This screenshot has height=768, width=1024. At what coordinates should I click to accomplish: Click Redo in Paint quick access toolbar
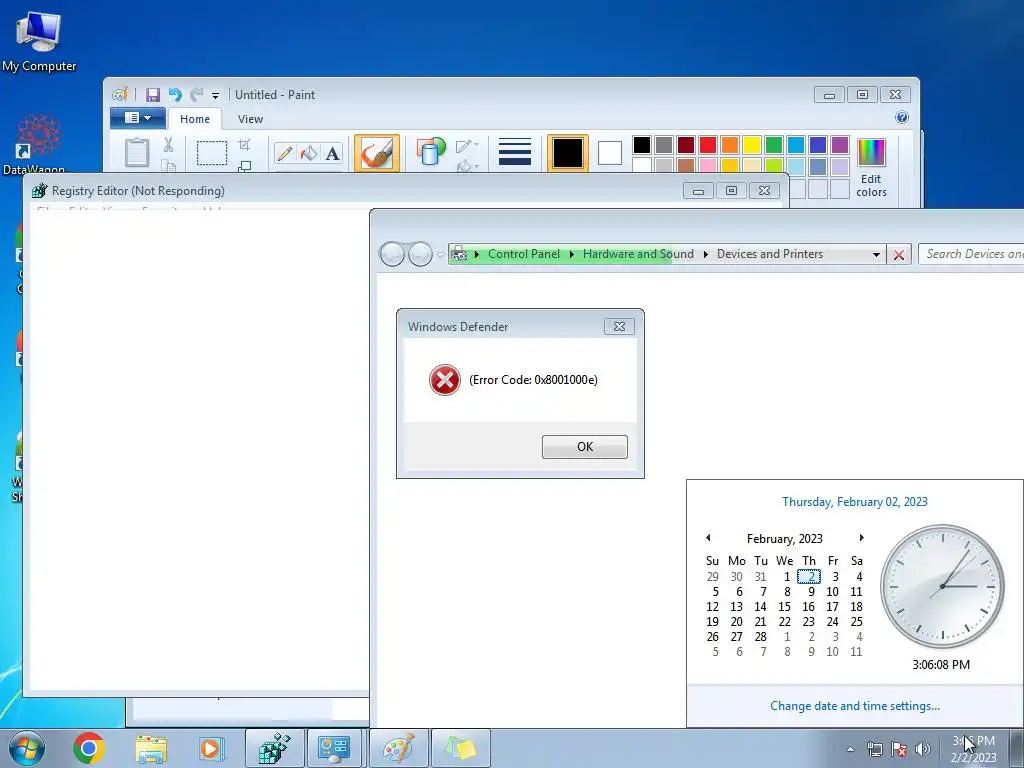click(196, 95)
